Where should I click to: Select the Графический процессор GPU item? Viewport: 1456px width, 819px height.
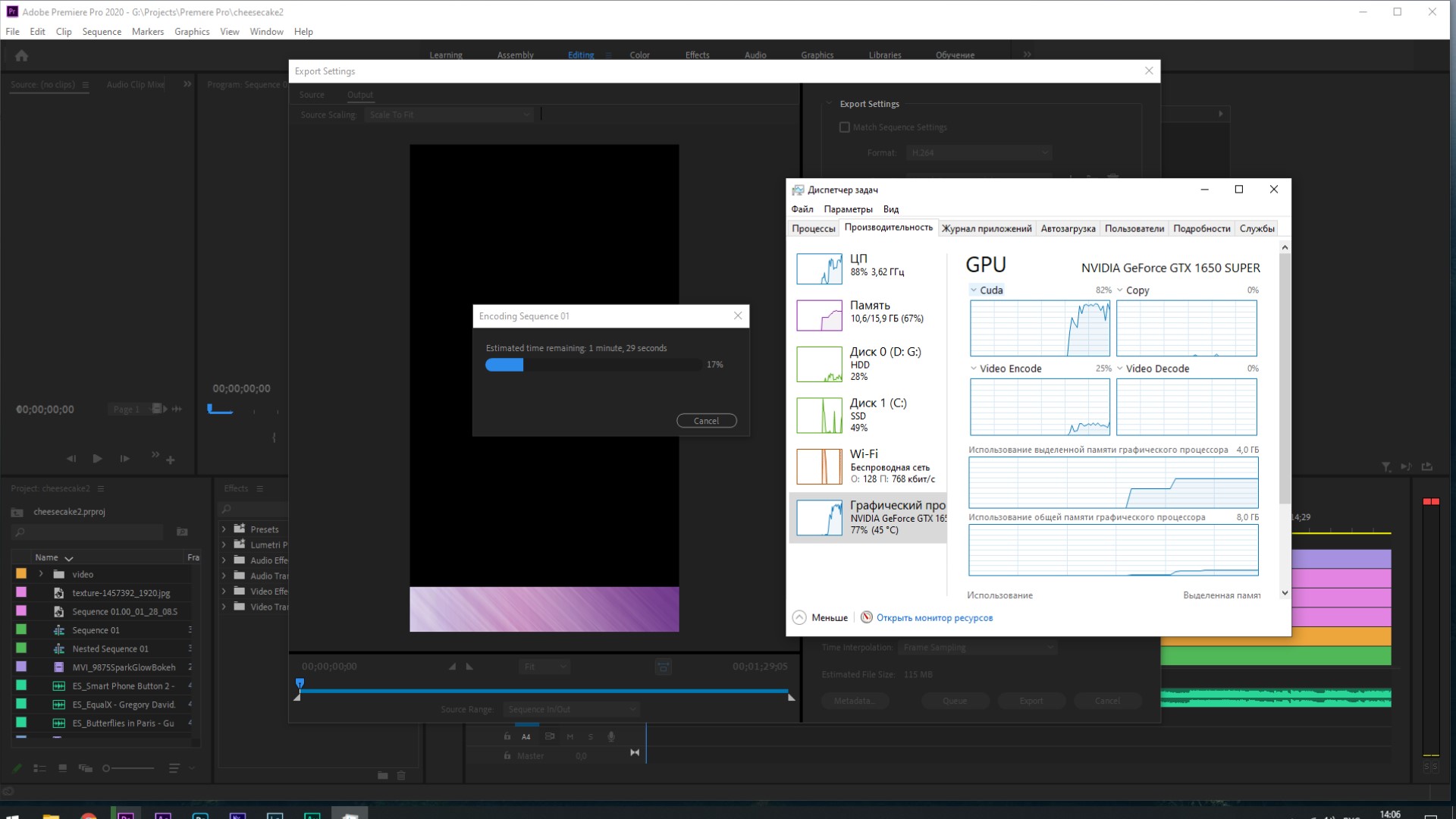pyautogui.click(x=868, y=517)
